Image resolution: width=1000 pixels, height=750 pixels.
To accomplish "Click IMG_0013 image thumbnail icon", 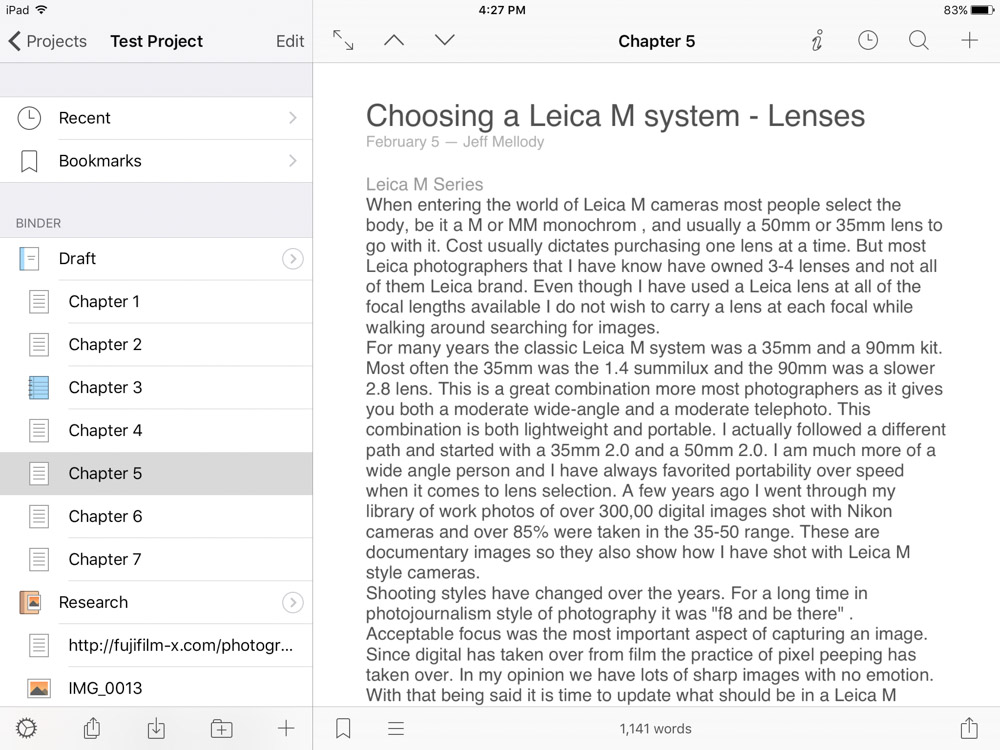I will [39, 688].
